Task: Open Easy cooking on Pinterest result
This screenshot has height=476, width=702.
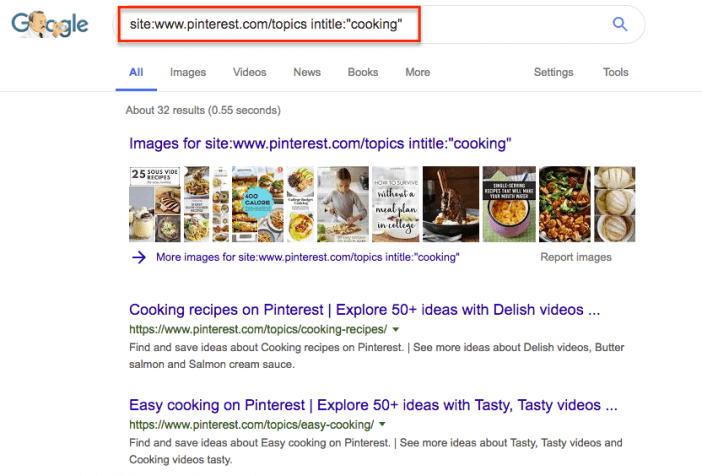Action: [x=373, y=405]
